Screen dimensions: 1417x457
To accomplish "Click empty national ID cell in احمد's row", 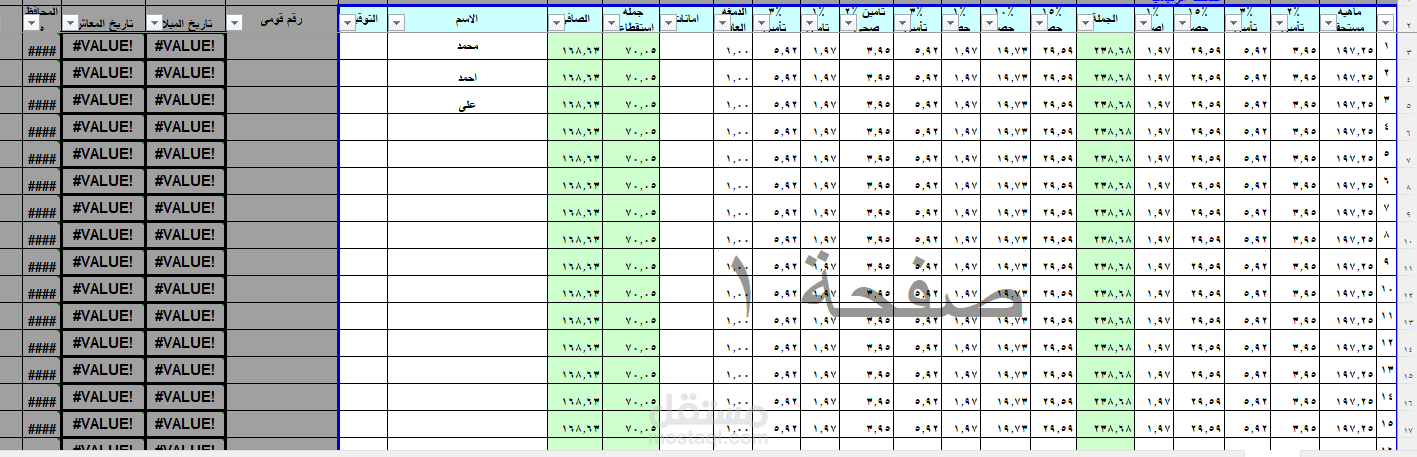I will (x=283, y=73).
